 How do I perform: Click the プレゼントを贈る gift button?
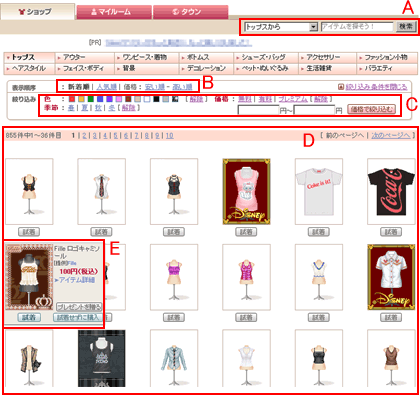click(x=79, y=307)
